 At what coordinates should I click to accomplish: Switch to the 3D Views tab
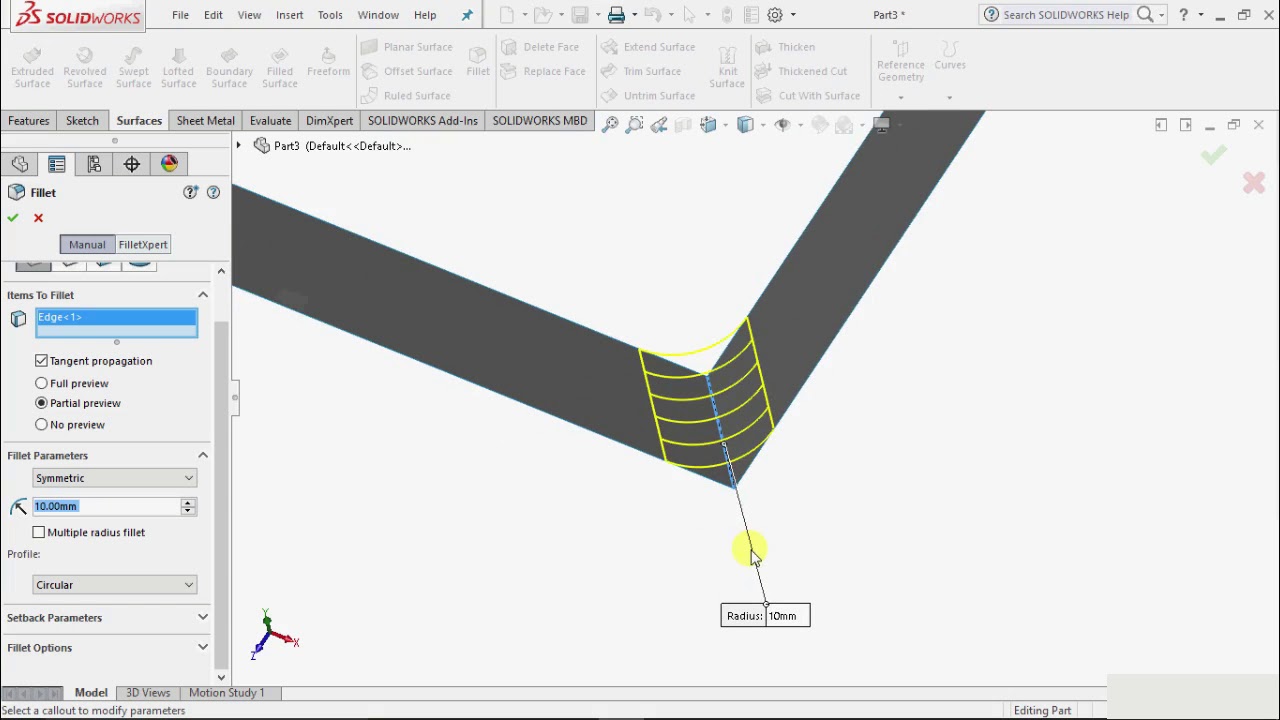pyautogui.click(x=148, y=692)
